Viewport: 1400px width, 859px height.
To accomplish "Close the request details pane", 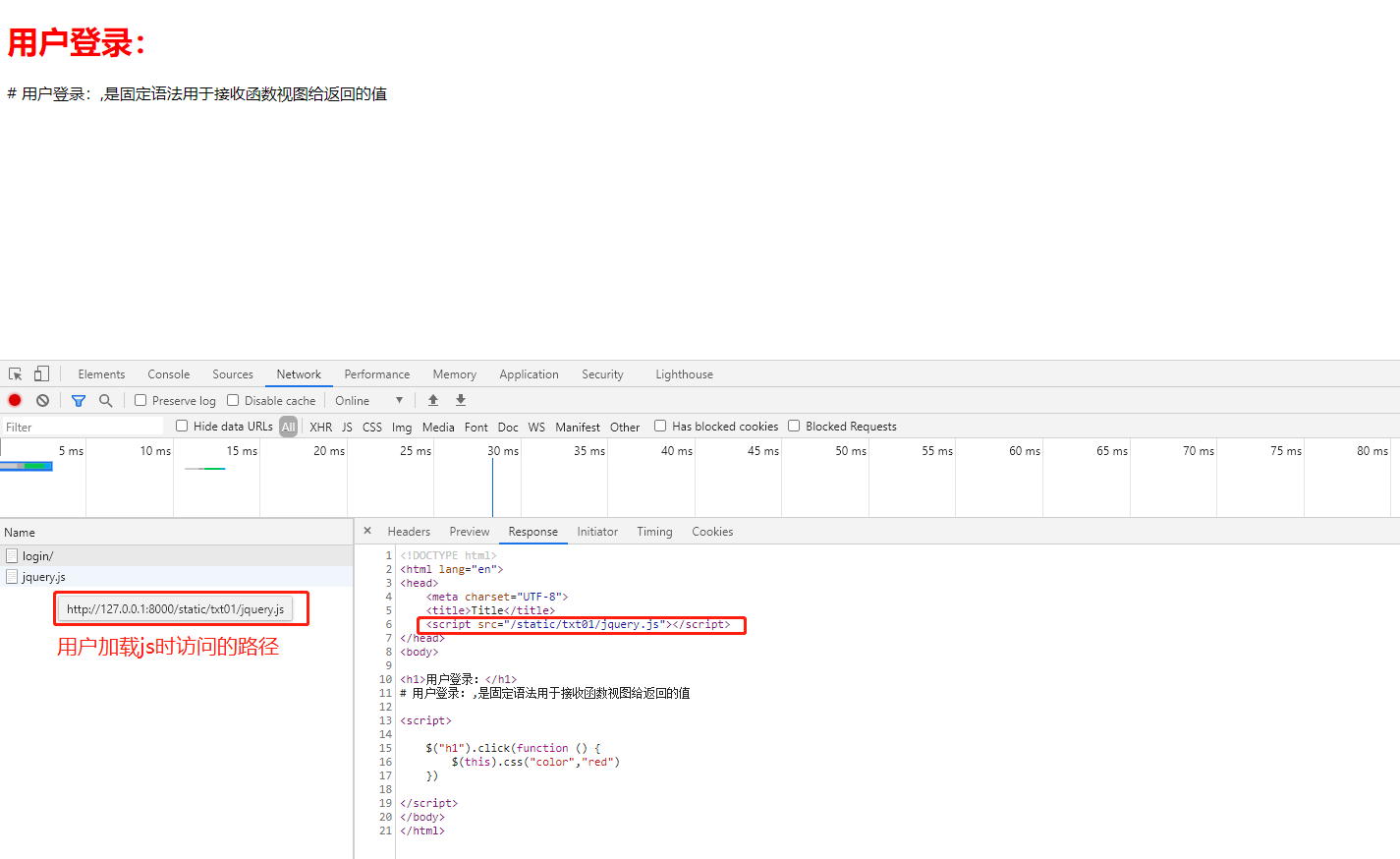I will click(x=367, y=531).
